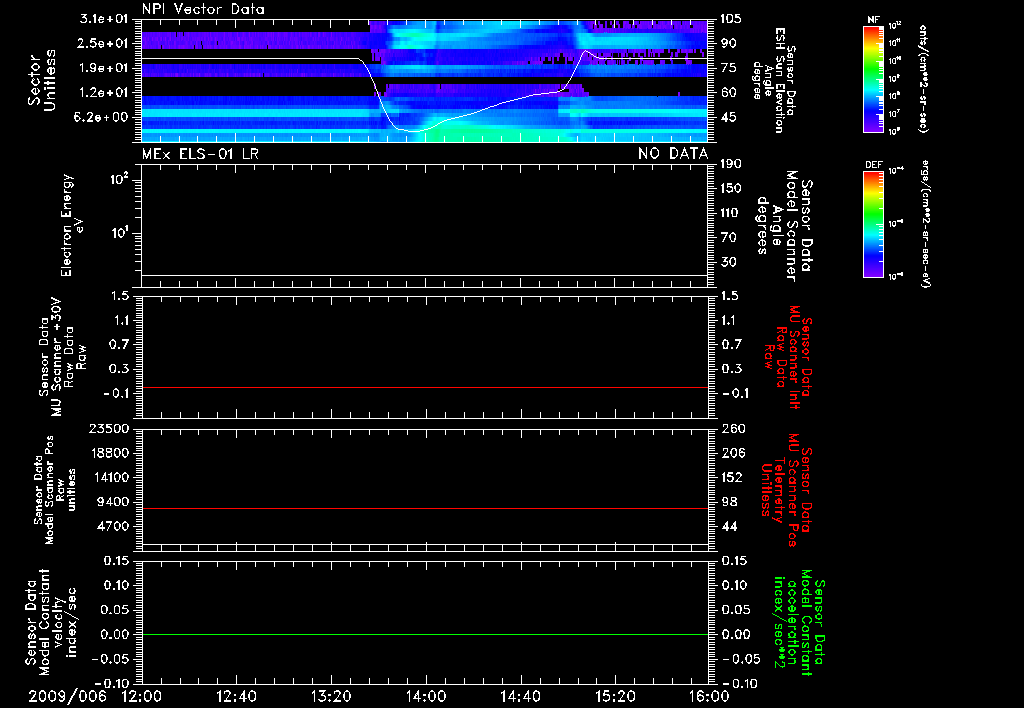Click the 13:20 time axis tick label

pyautogui.click(x=331, y=696)
